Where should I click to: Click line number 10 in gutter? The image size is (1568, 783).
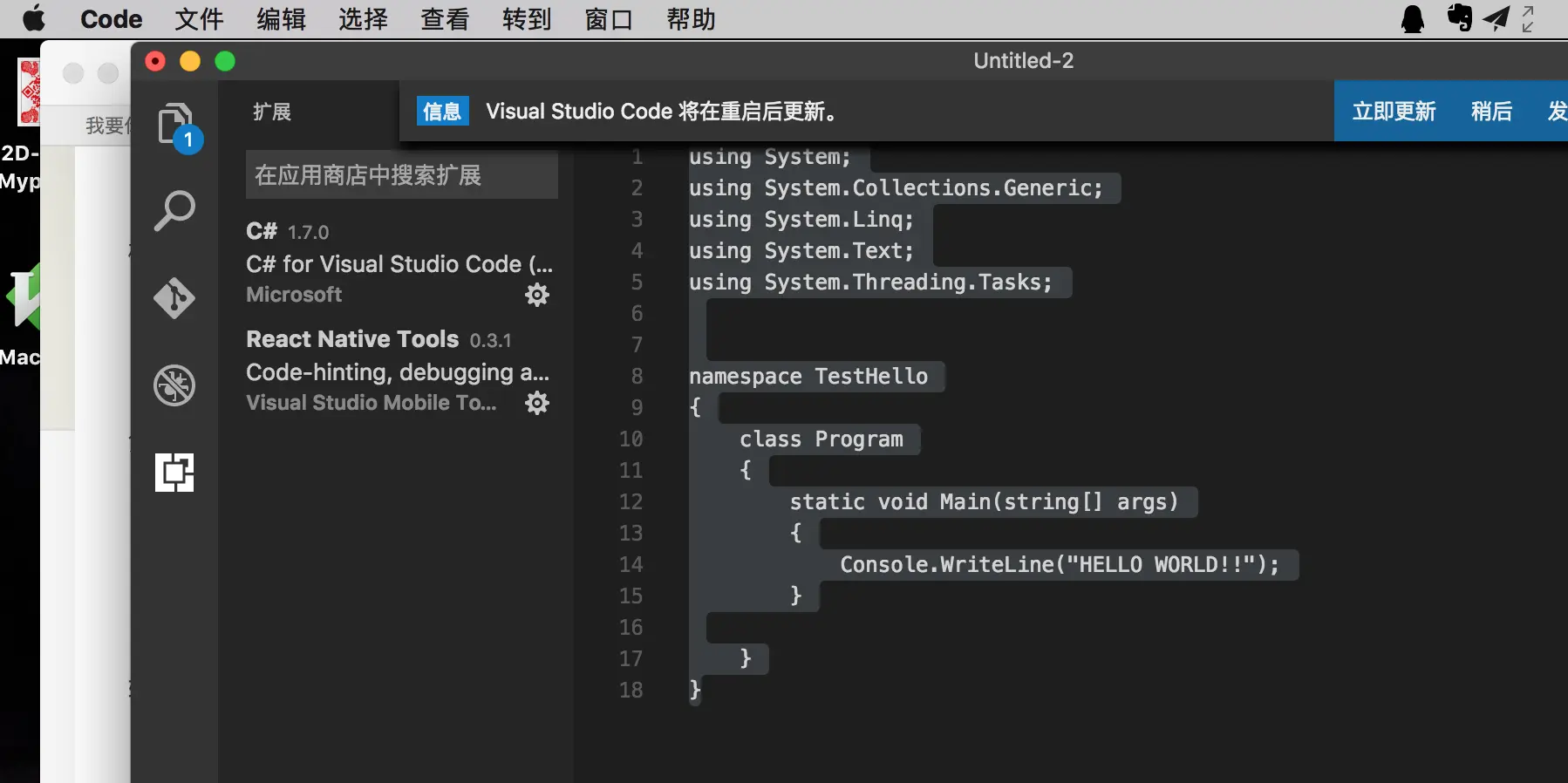coord(631,439)
